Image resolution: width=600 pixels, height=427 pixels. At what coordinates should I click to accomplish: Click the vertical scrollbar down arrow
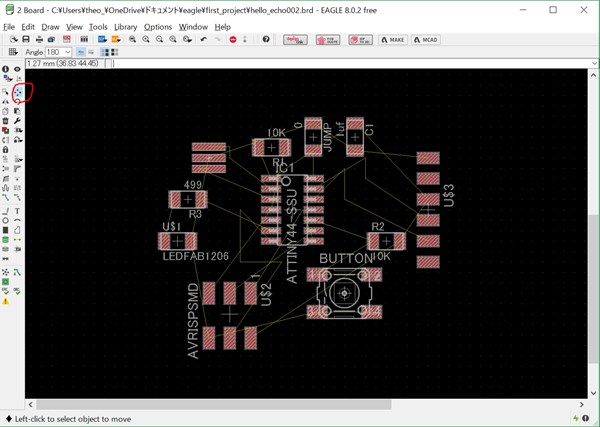point(593,393)
